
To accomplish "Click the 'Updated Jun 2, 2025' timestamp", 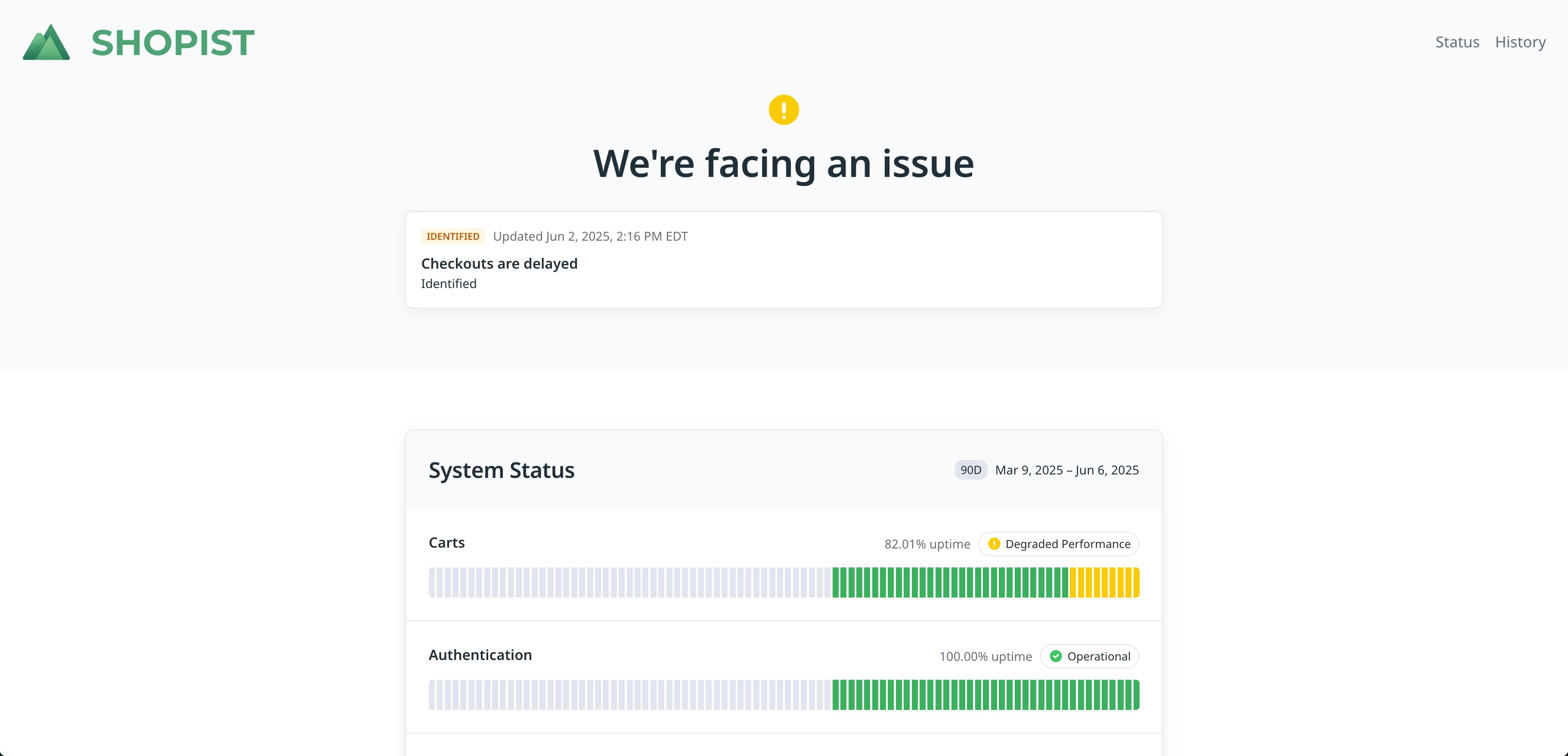I will (590, 236).
